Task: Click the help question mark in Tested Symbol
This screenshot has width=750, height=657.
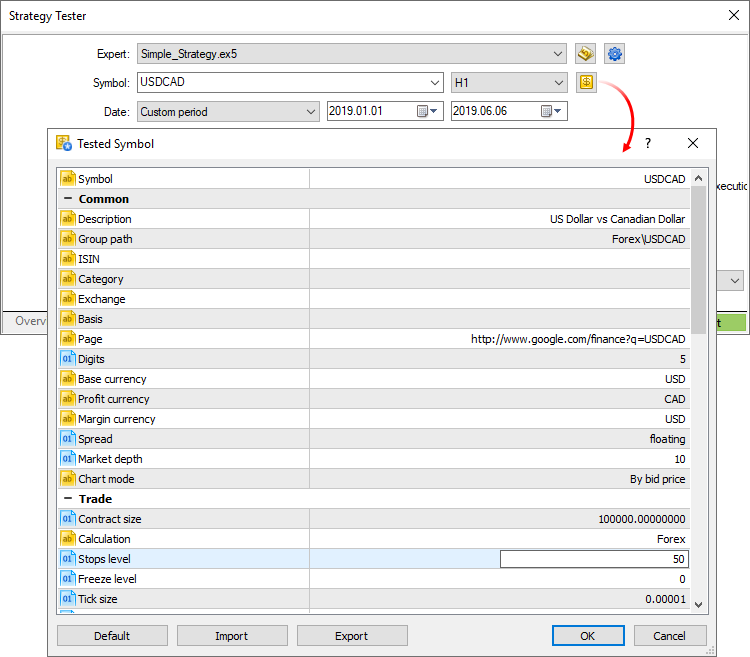Action: 647,144
